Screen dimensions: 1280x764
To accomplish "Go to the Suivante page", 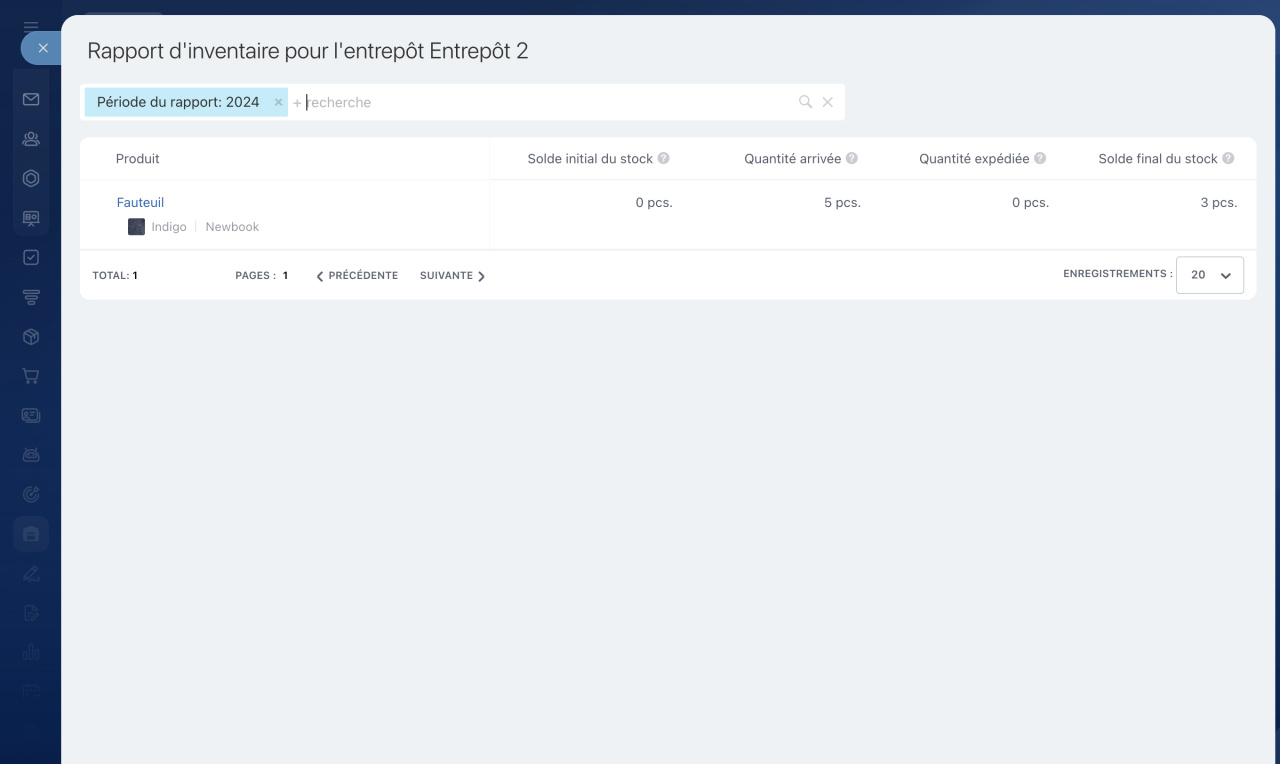I will [x=452, y=276].
